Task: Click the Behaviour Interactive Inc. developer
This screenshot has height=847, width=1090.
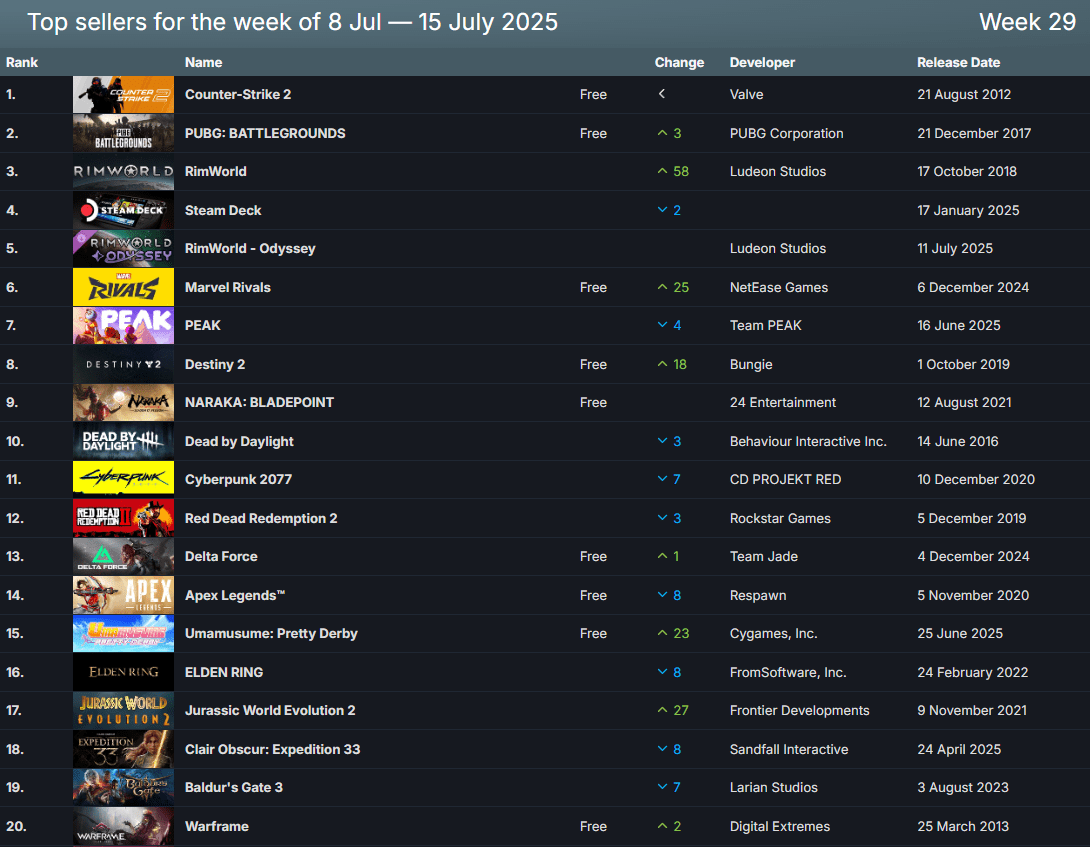Action: (808, 442)
